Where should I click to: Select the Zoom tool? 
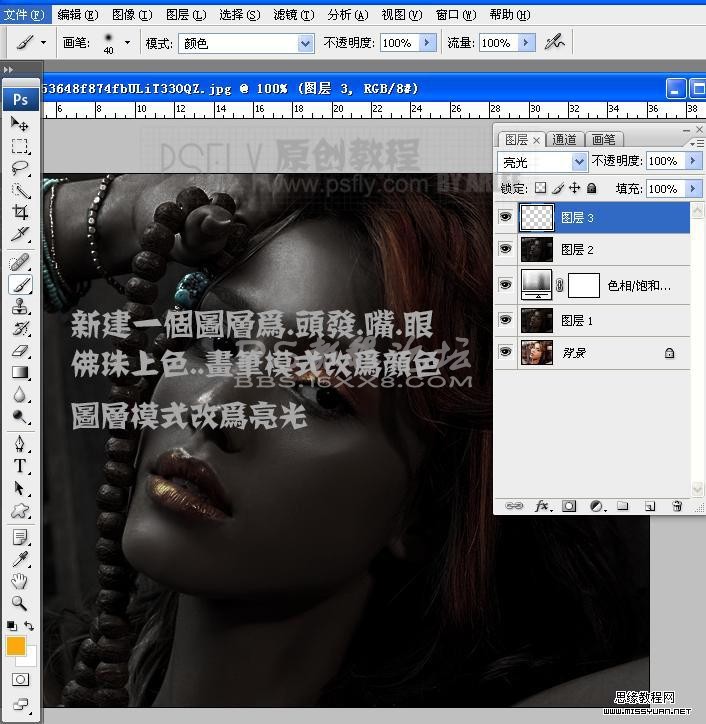tap(19, 603)
